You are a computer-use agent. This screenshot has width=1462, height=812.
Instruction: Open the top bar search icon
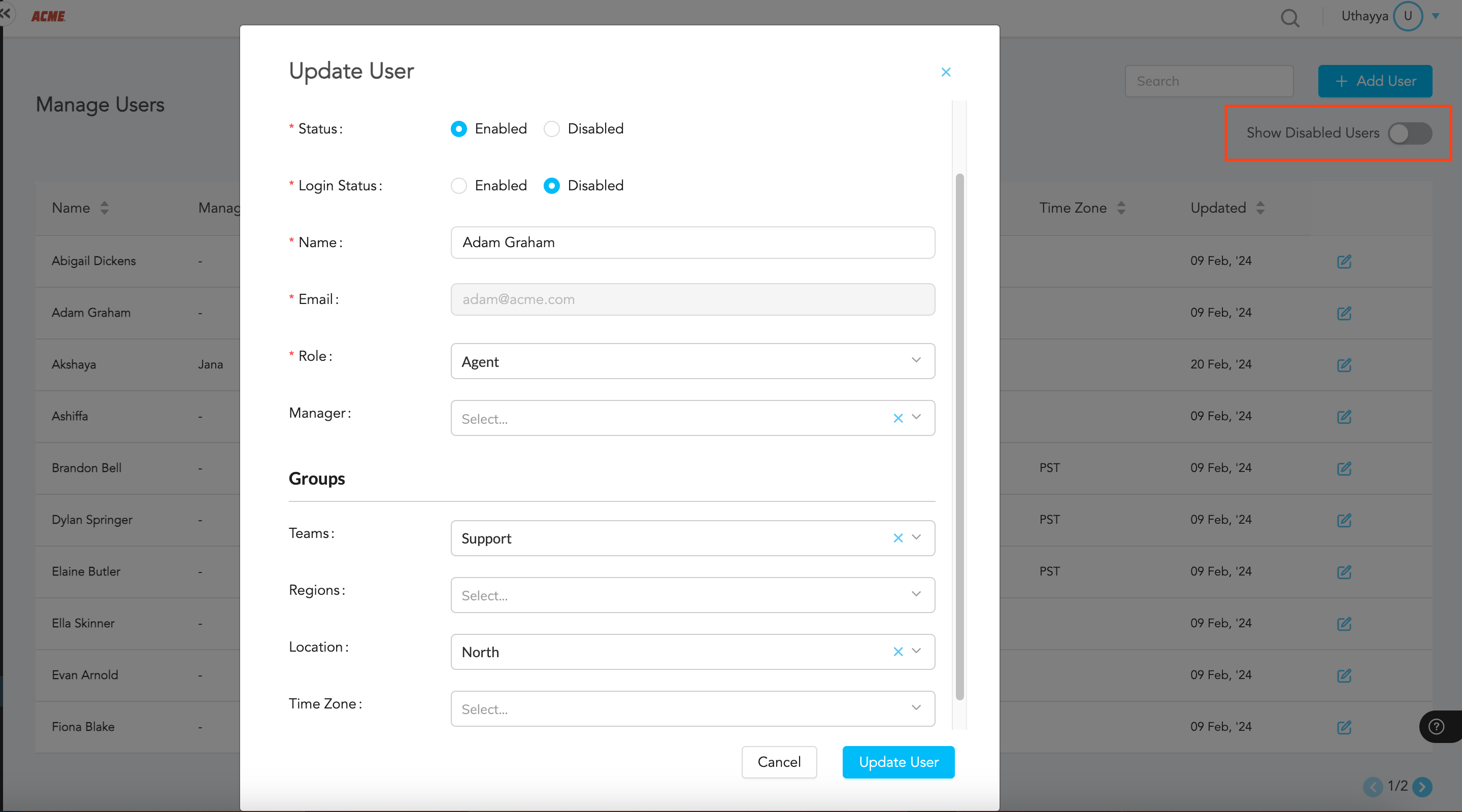click(x=1289, y=18)
